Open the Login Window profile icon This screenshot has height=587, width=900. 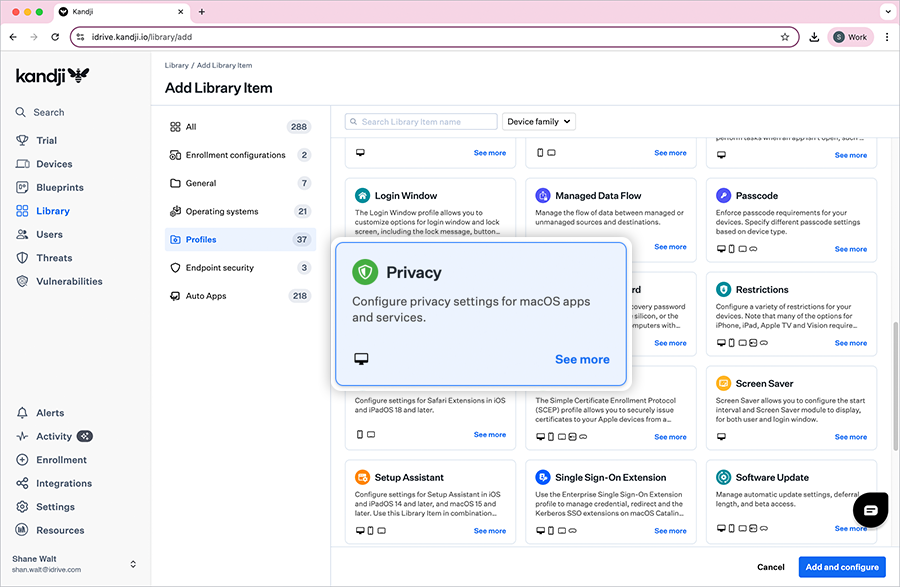363,196
